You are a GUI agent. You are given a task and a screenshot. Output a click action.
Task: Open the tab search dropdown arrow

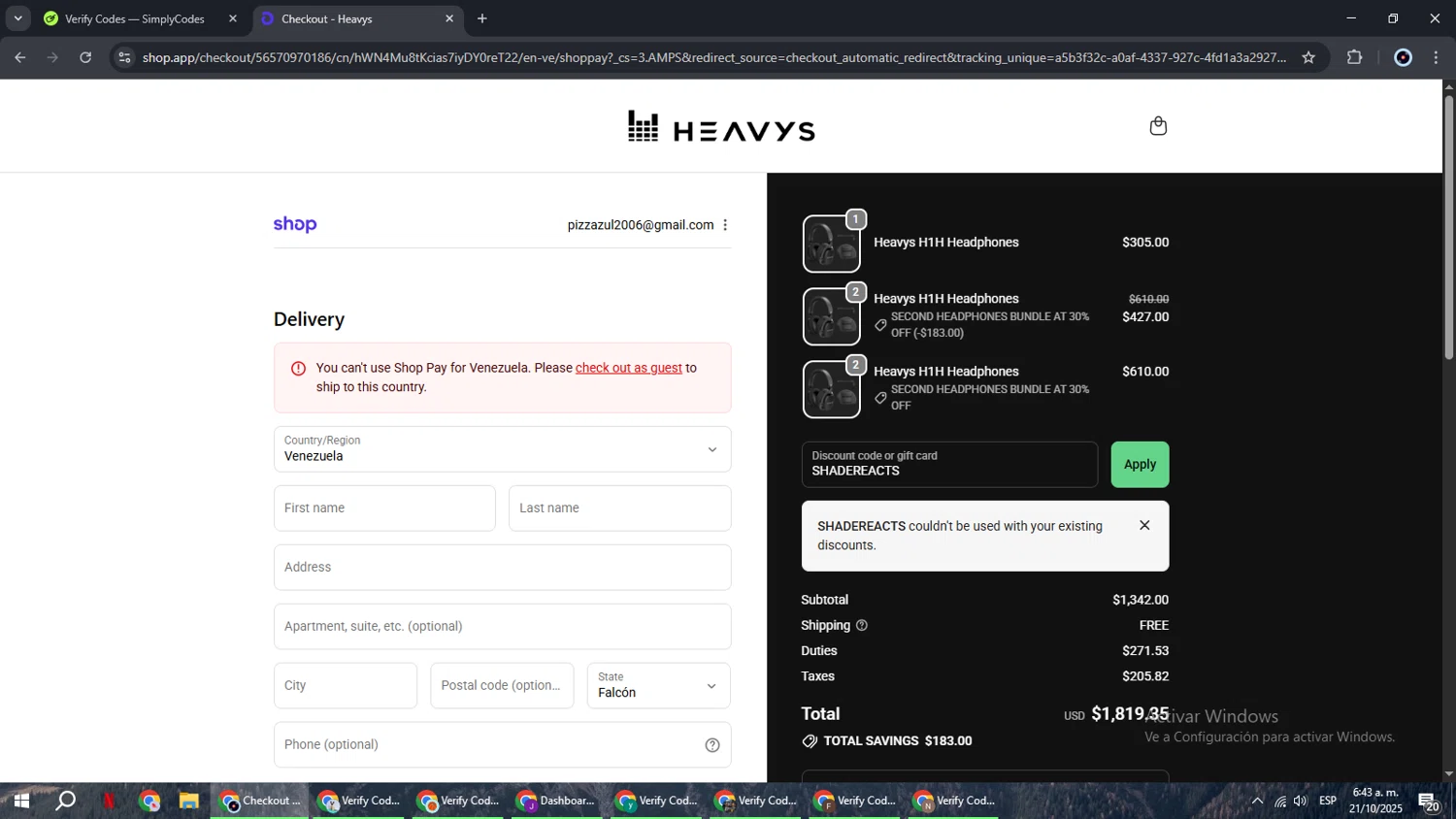17,18
